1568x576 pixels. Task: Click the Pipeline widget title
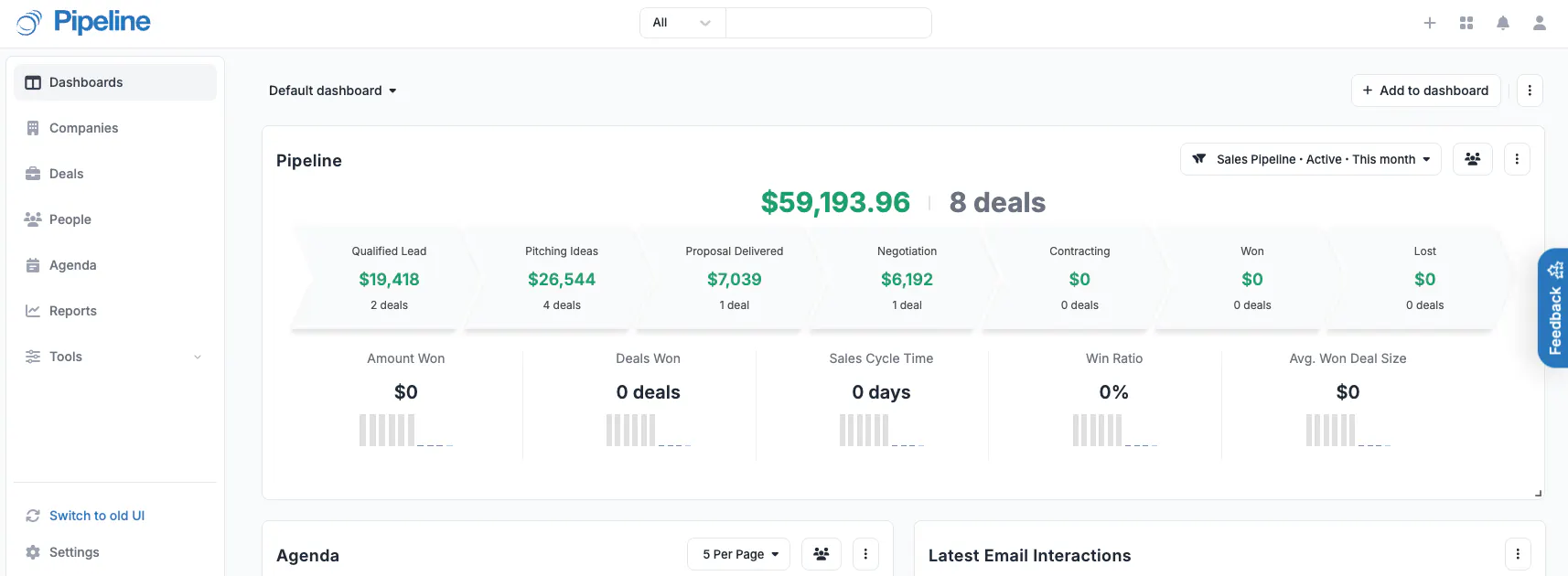pyautogui.click(x=309, y=161)
